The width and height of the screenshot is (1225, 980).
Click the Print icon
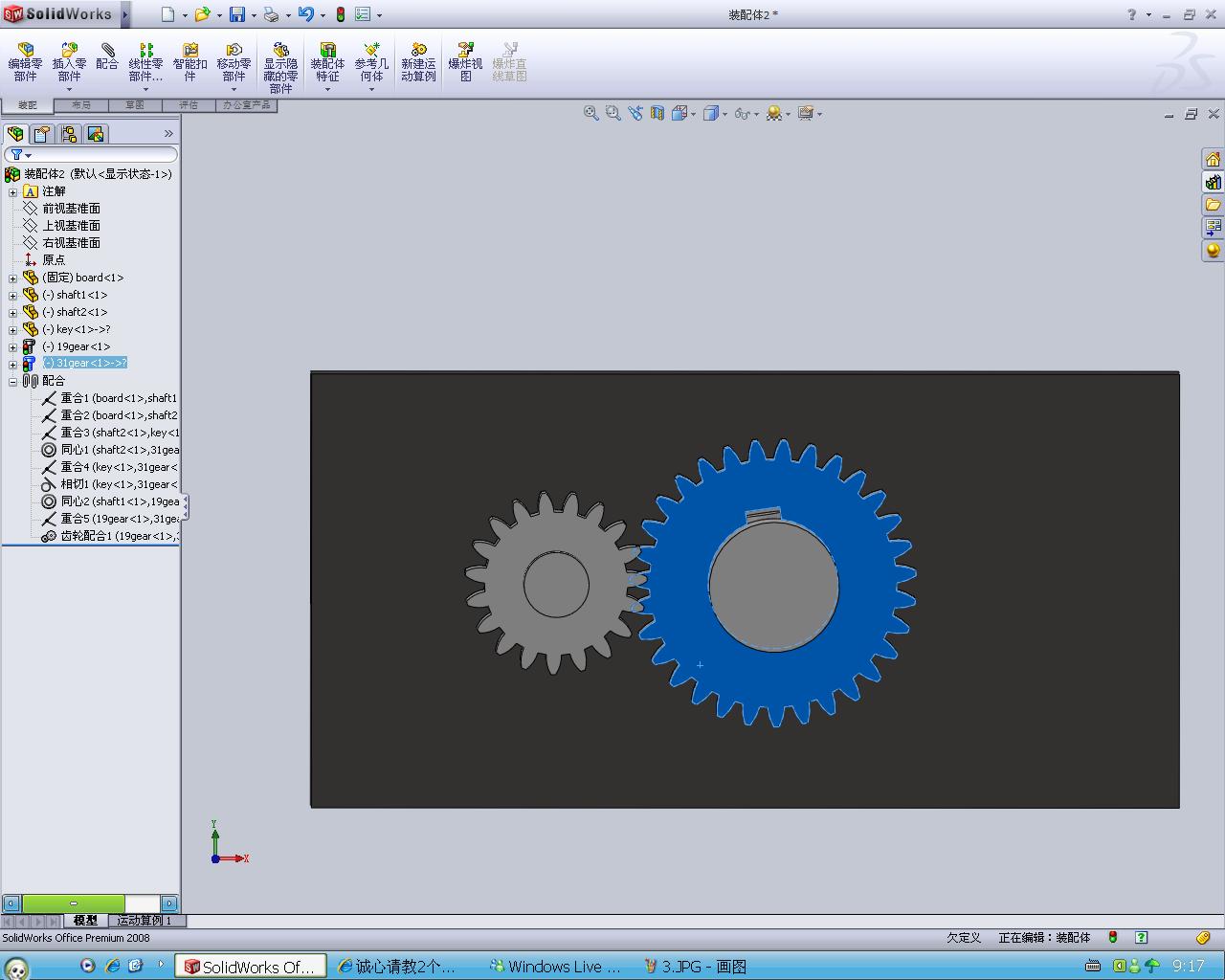[x=272, y=14]
